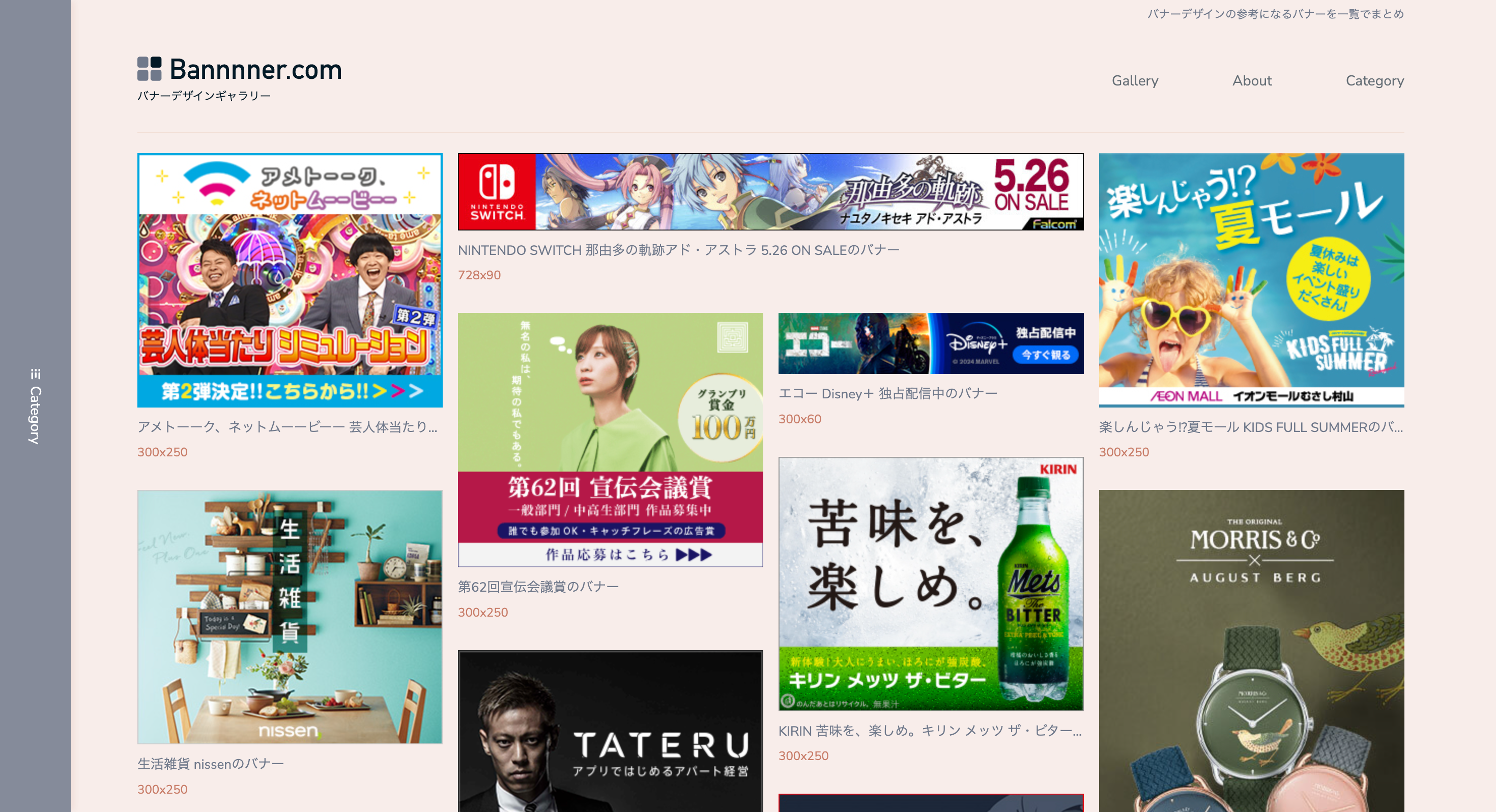Open the Category sidebar list icon
Screen dimensions: 1496x812
36,373
